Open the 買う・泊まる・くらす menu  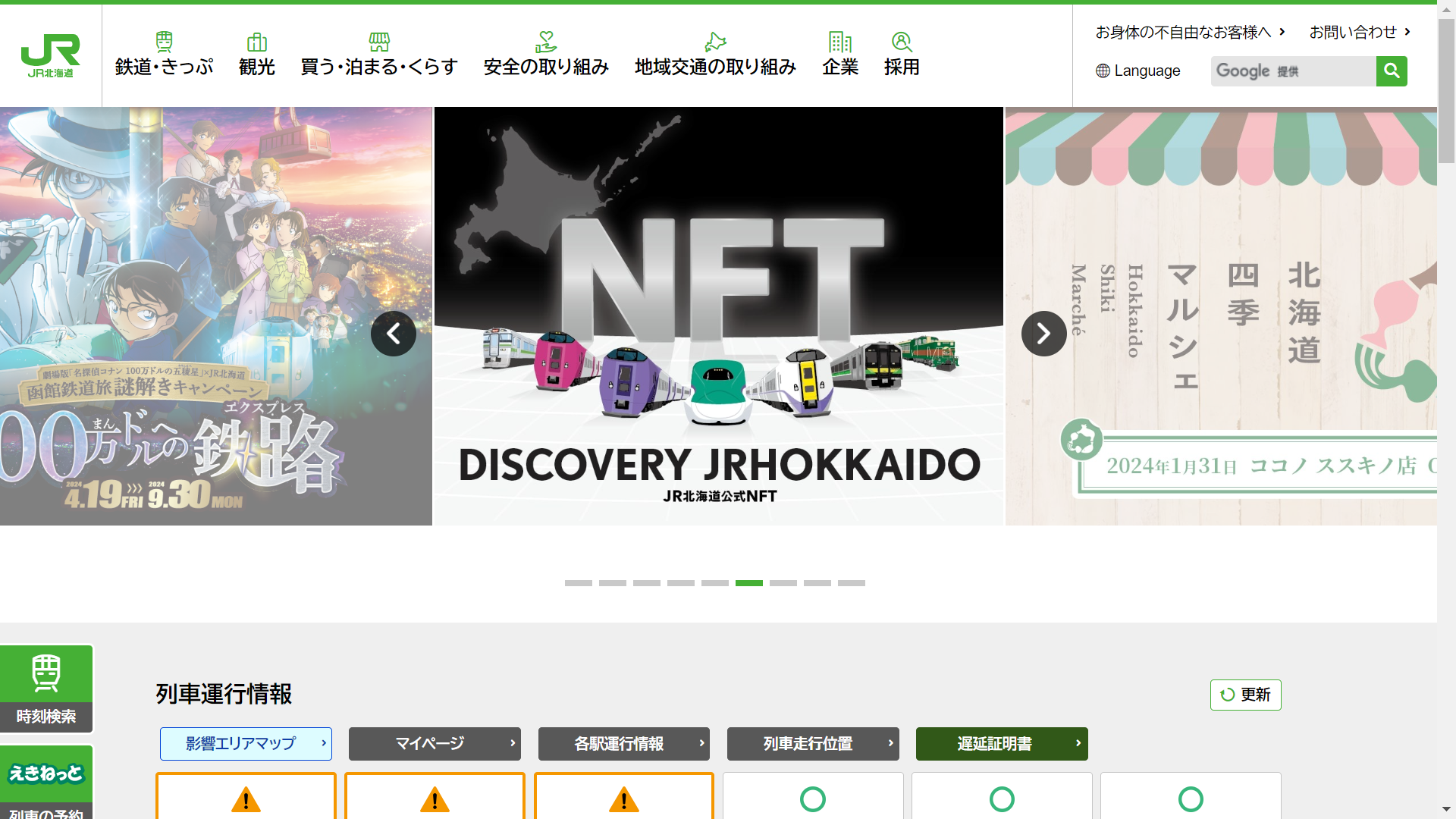pos(379,67)
